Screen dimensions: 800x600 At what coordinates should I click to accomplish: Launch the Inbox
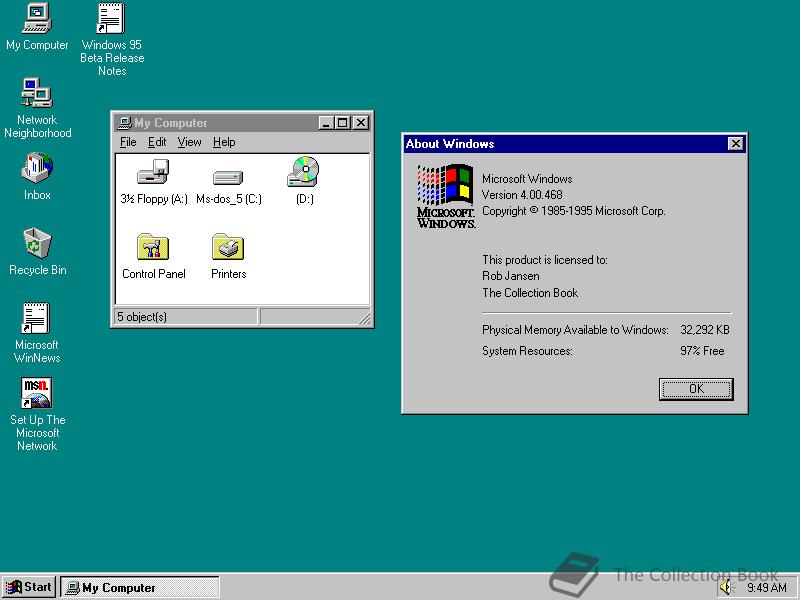[x=36, y=167]
